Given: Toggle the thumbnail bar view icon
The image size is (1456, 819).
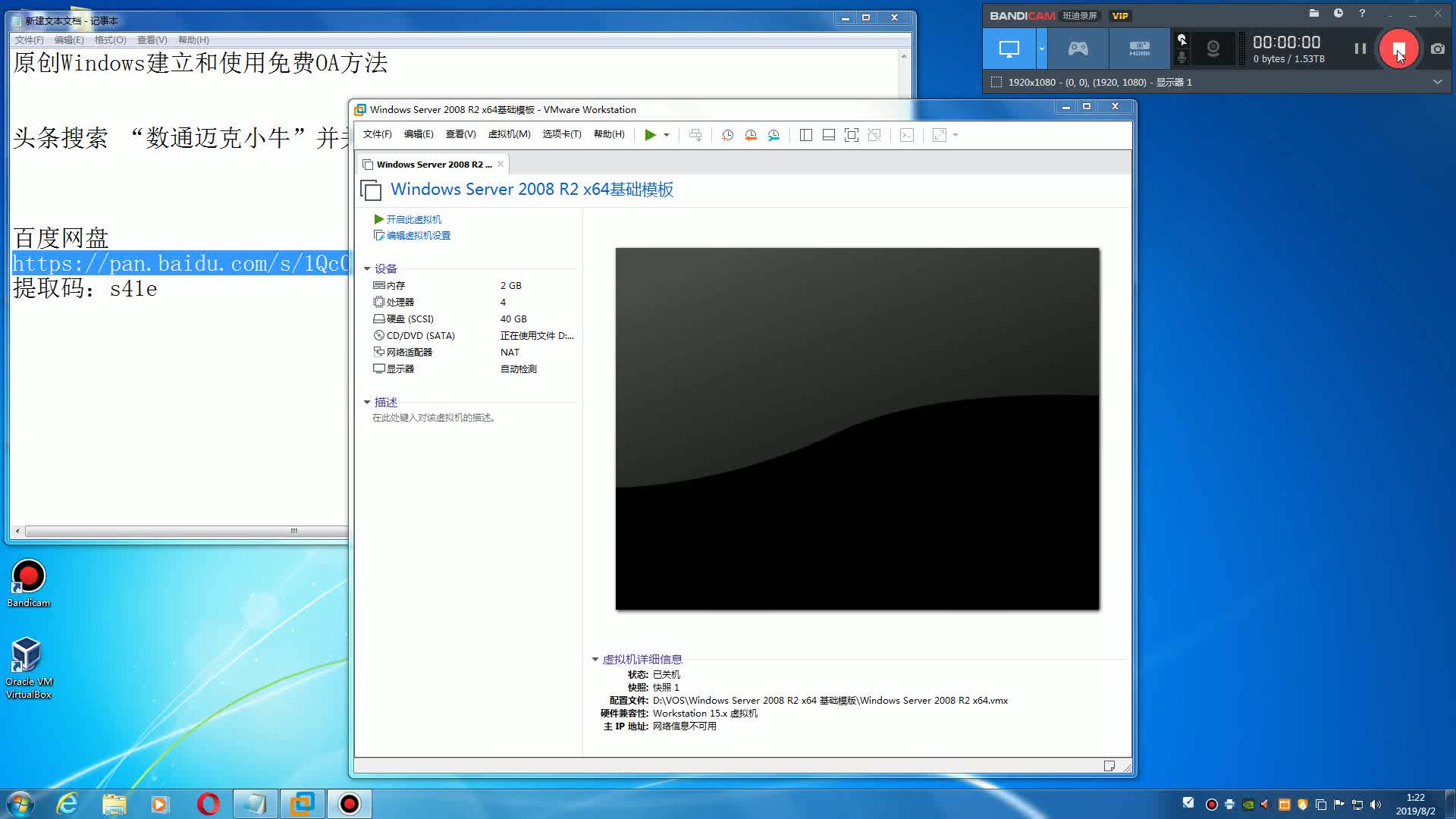Looking at the screenshot, I should click(x=829, y=135).
